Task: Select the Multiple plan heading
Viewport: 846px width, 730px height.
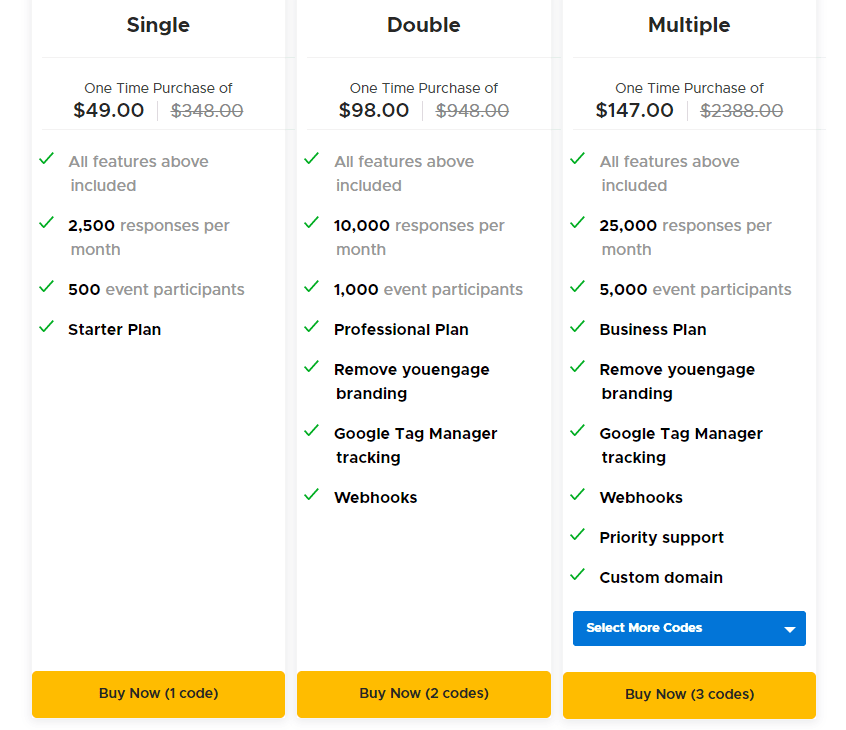Action: click(689, 25)
